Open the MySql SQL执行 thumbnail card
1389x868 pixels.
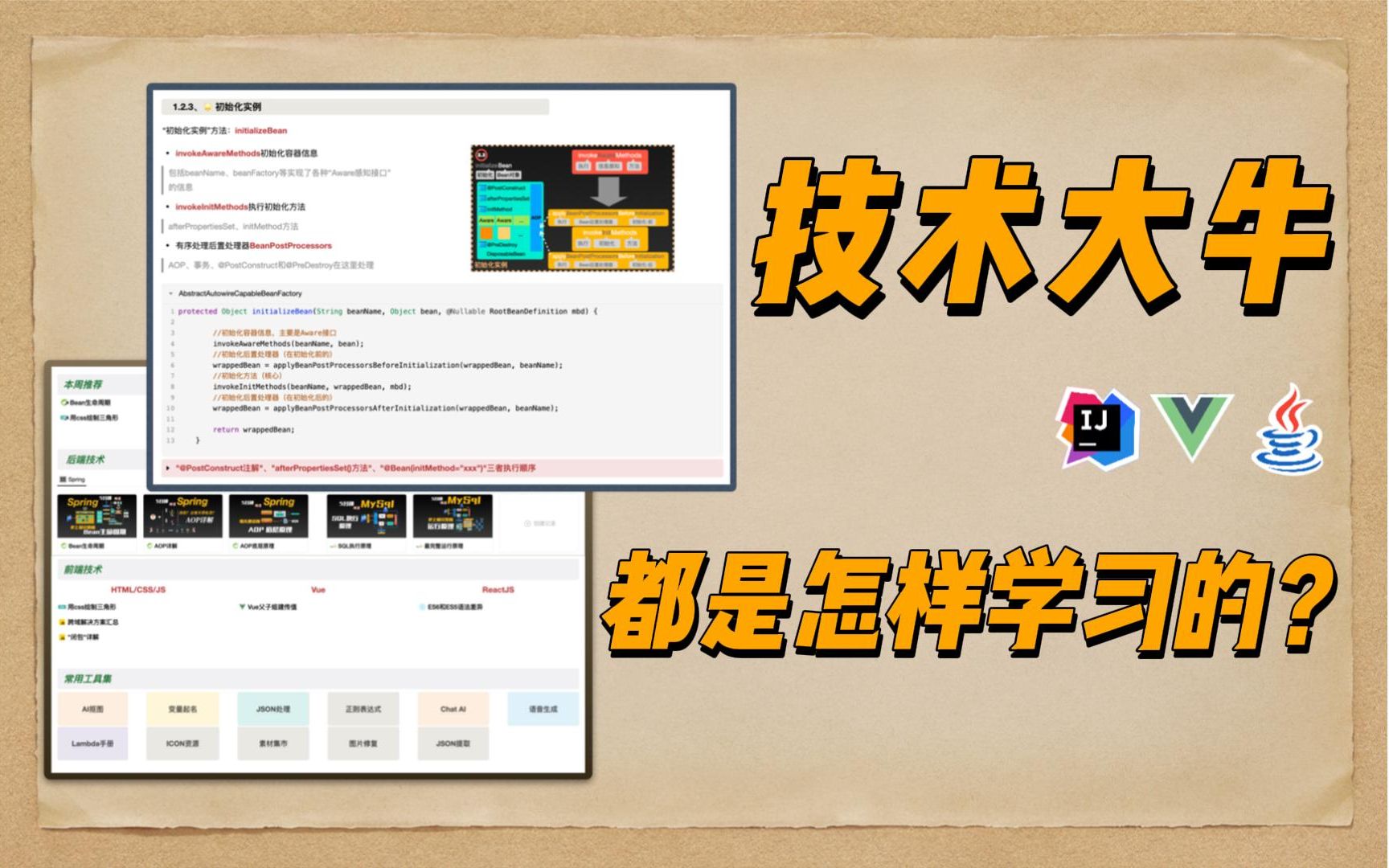tap(366, 516)
